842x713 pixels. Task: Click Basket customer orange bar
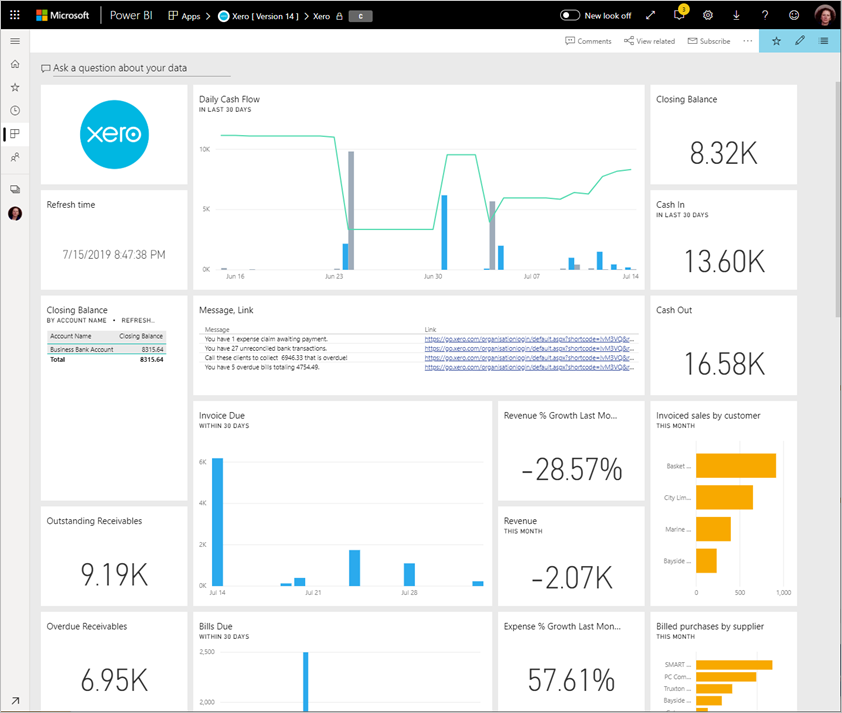pos(736,465)
